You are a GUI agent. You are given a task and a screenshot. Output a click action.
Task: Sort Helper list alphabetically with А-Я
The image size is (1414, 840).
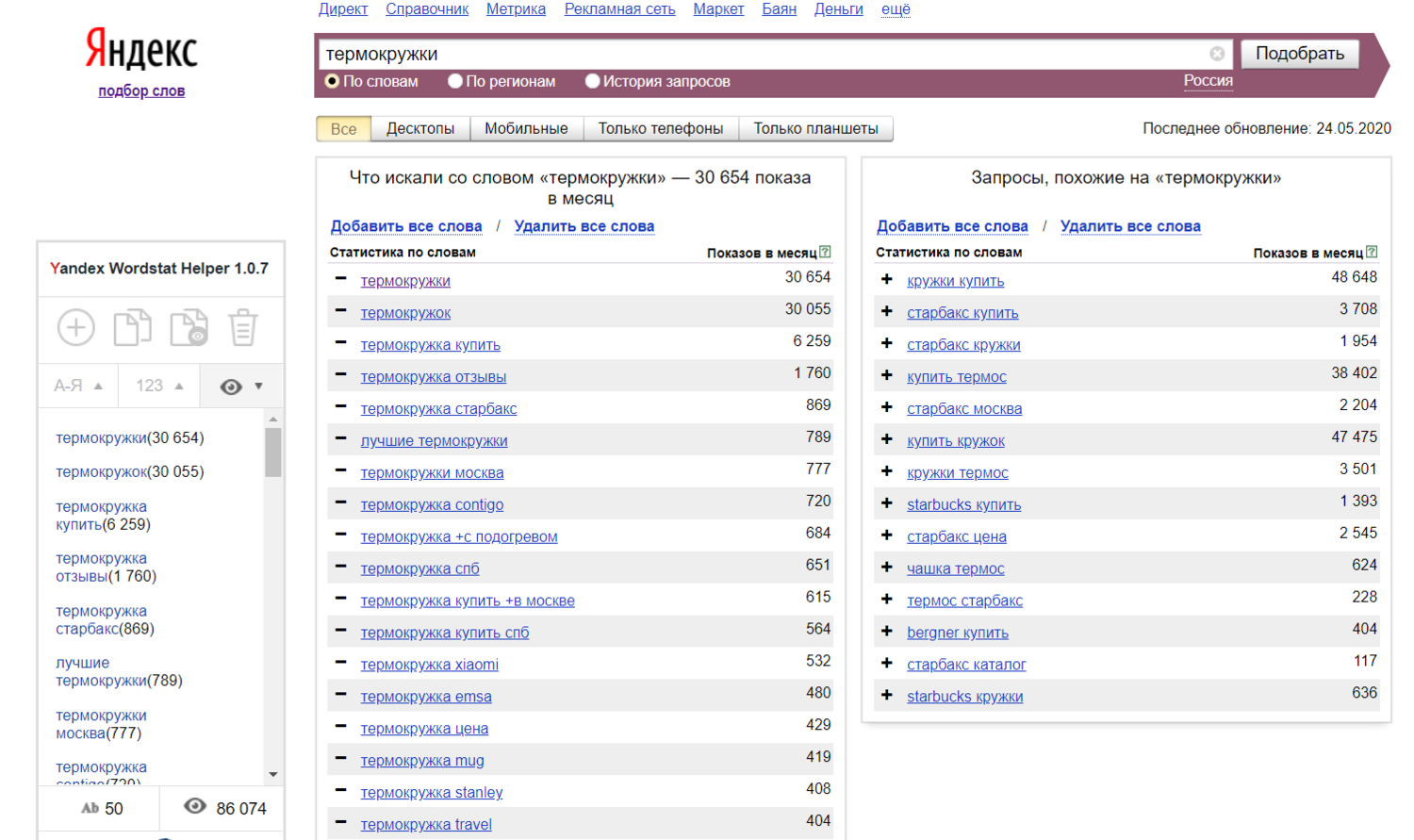[x=78, y=386]
